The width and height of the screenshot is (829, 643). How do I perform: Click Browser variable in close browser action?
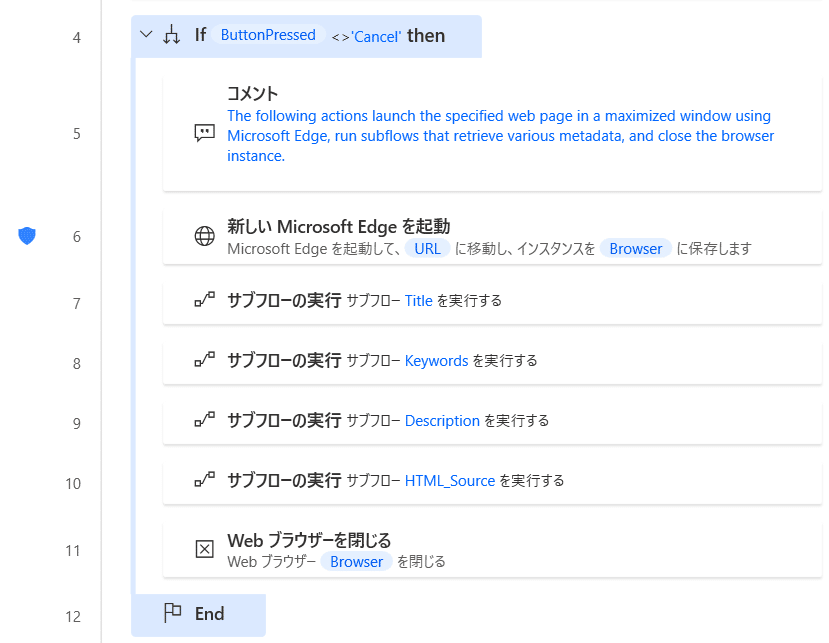[356, 562]
